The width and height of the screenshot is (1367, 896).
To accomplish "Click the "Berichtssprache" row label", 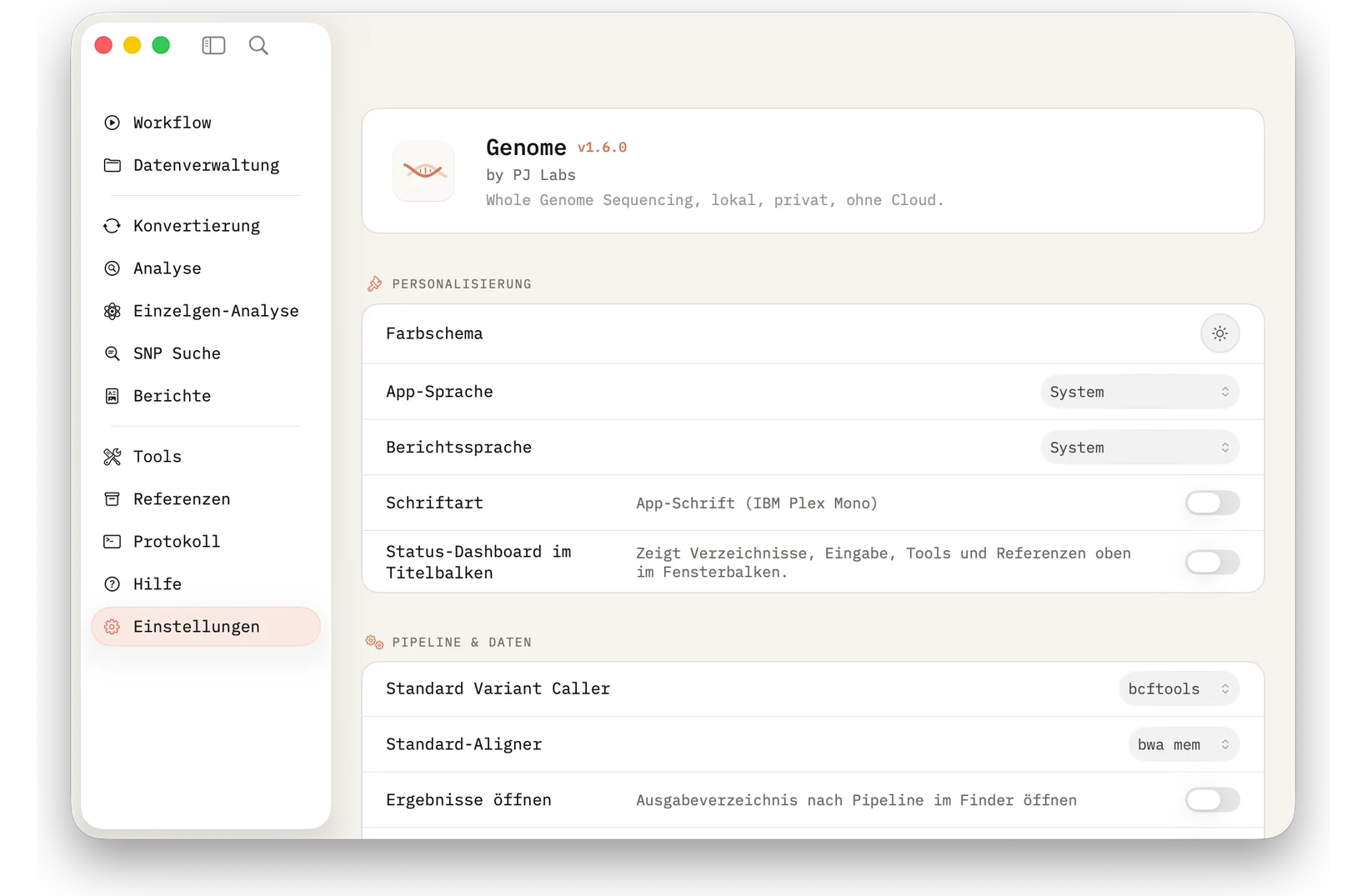I will 458,448.
